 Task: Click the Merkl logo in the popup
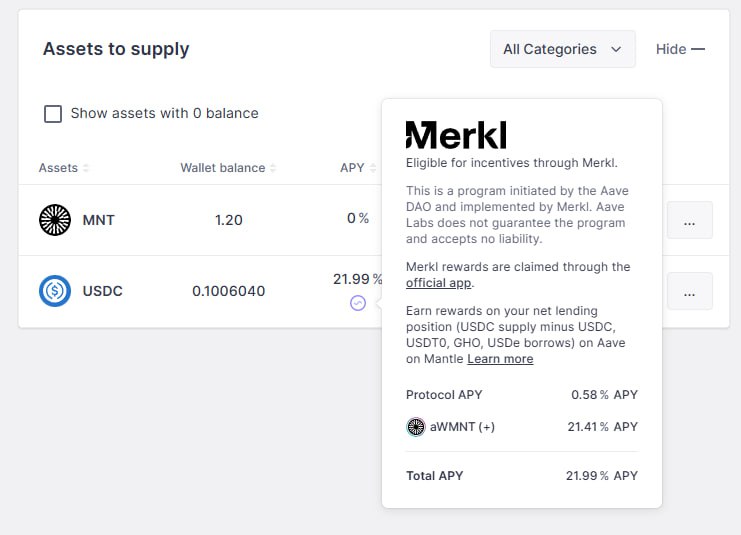pyautogui.click(x=456, y=135)
